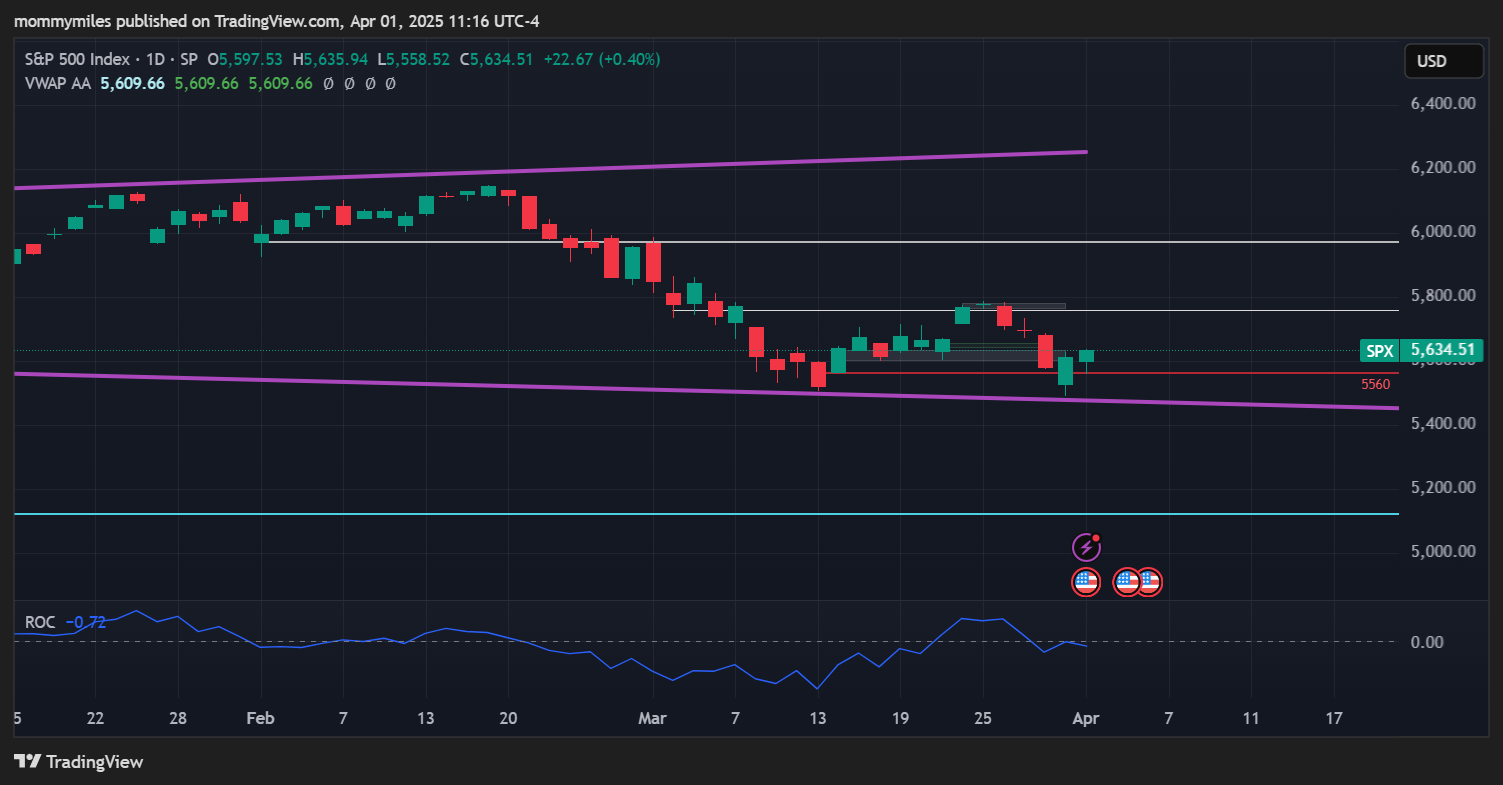Click the 6,400.00 price axis label
The image size is (1503, 785).
point(1443,104)
